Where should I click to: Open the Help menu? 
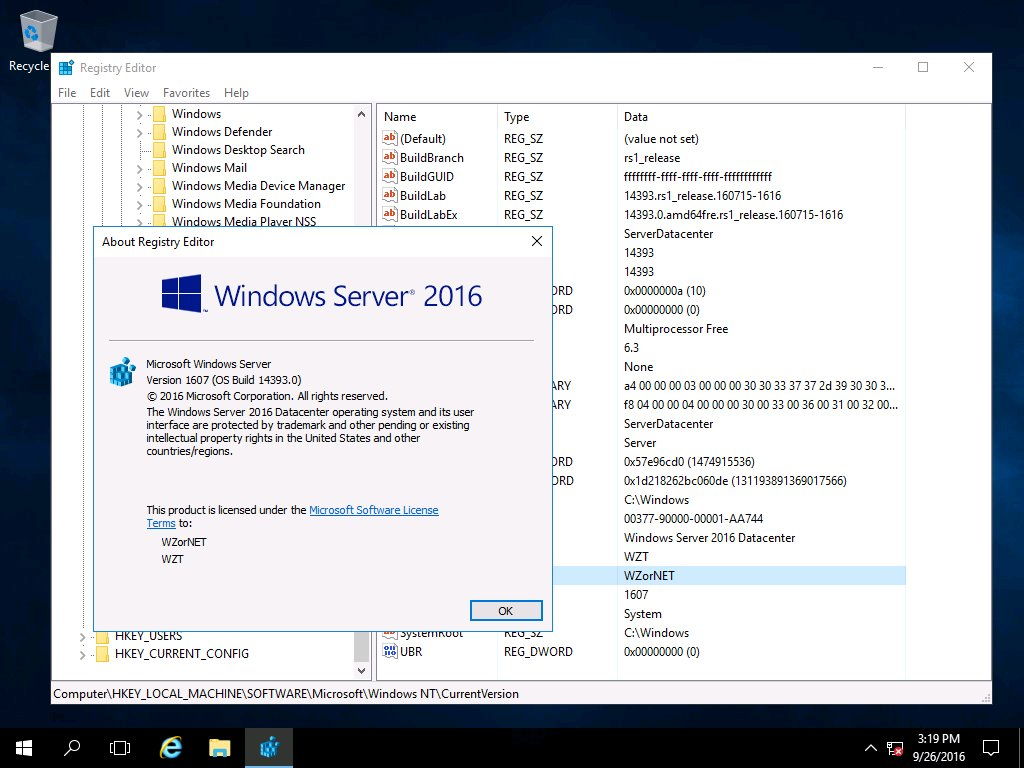(x=236, y=93)
